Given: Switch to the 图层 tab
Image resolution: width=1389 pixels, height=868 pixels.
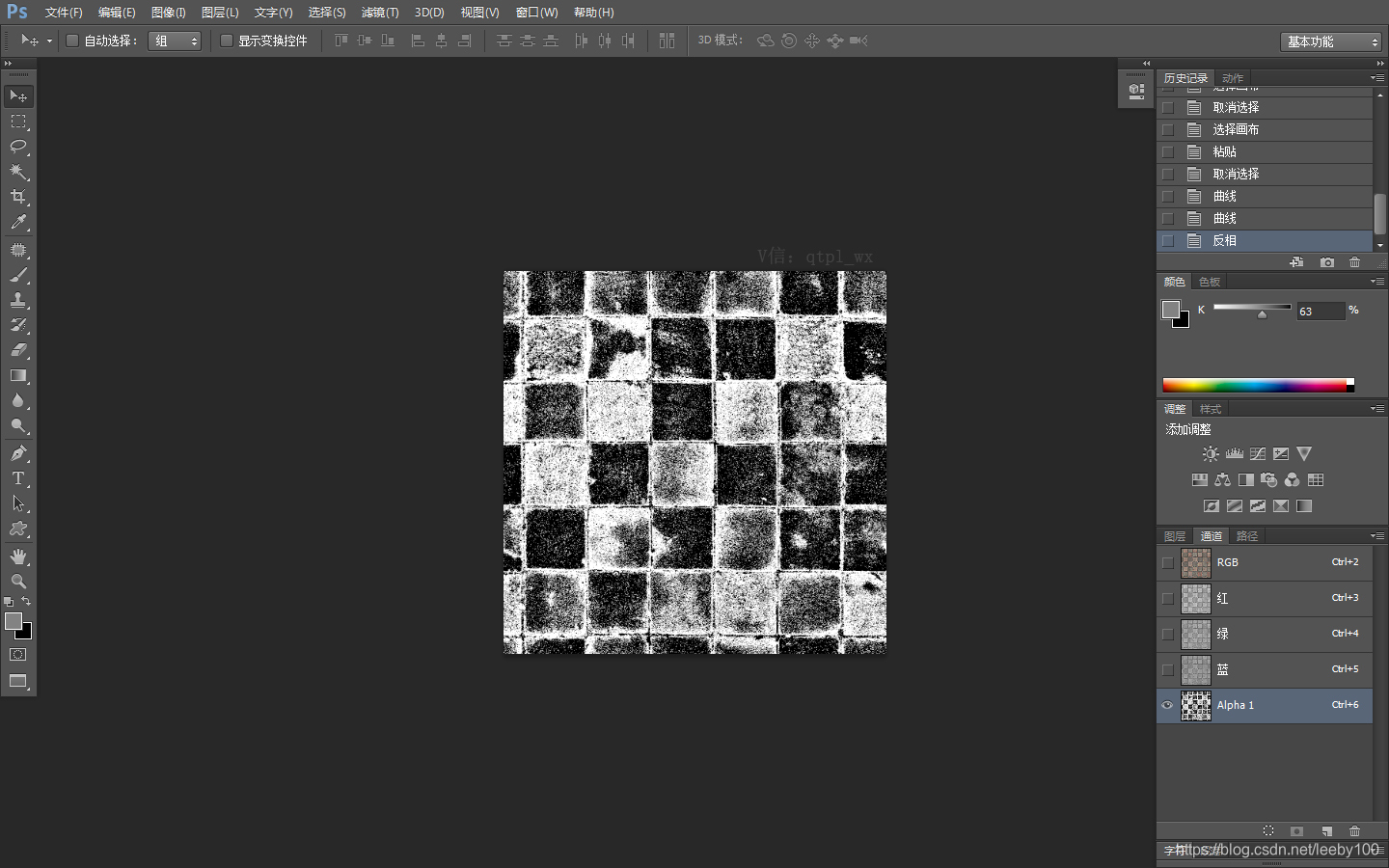Looking at the screenshot, I should coord(1175,536).
